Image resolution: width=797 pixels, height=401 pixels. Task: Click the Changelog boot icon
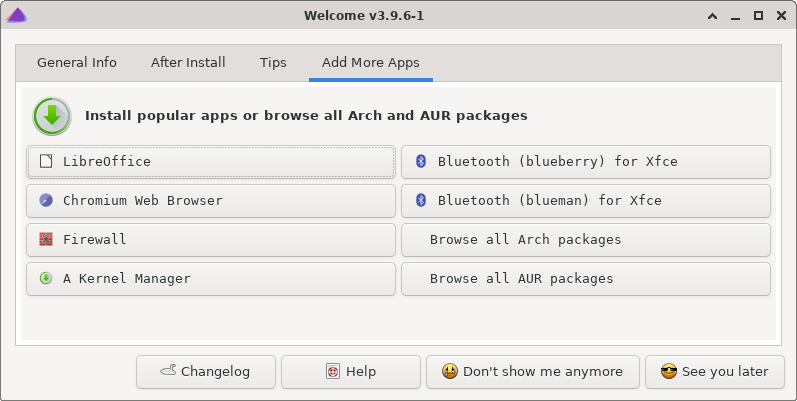pyautogui.click(x=168, y=371)
